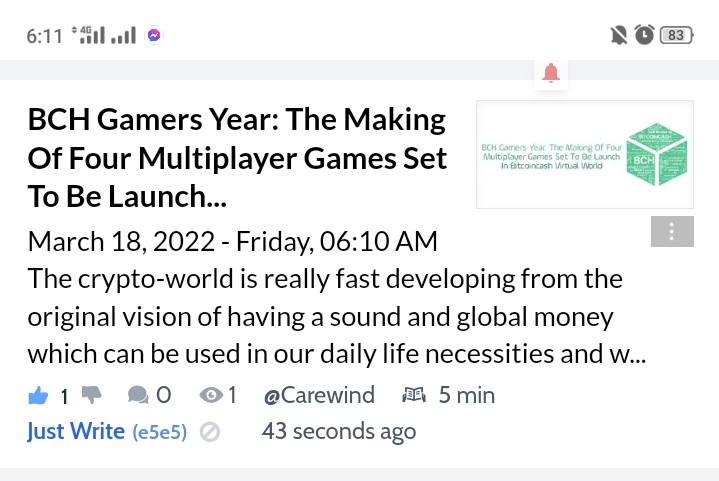The width and height of the screenshot is (719, 481).
Task: Click the article excerpt text
Action: pos(337,316)
